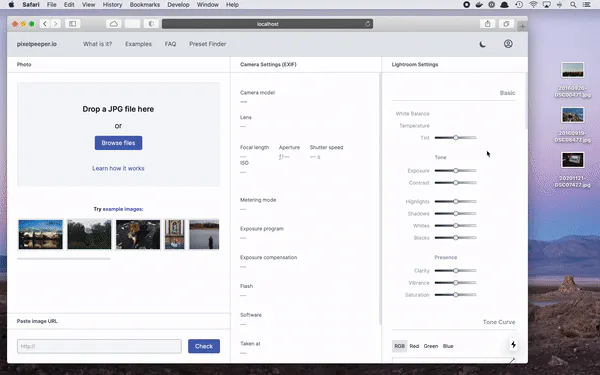Choose the third example image thumbnail
The width and height of the screenshot is (600, 375).
(138, 234)
